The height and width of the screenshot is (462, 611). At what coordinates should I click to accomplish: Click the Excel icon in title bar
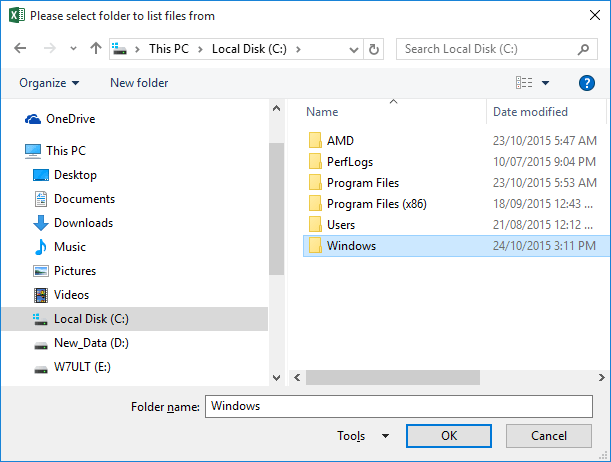tap(17, 16)
